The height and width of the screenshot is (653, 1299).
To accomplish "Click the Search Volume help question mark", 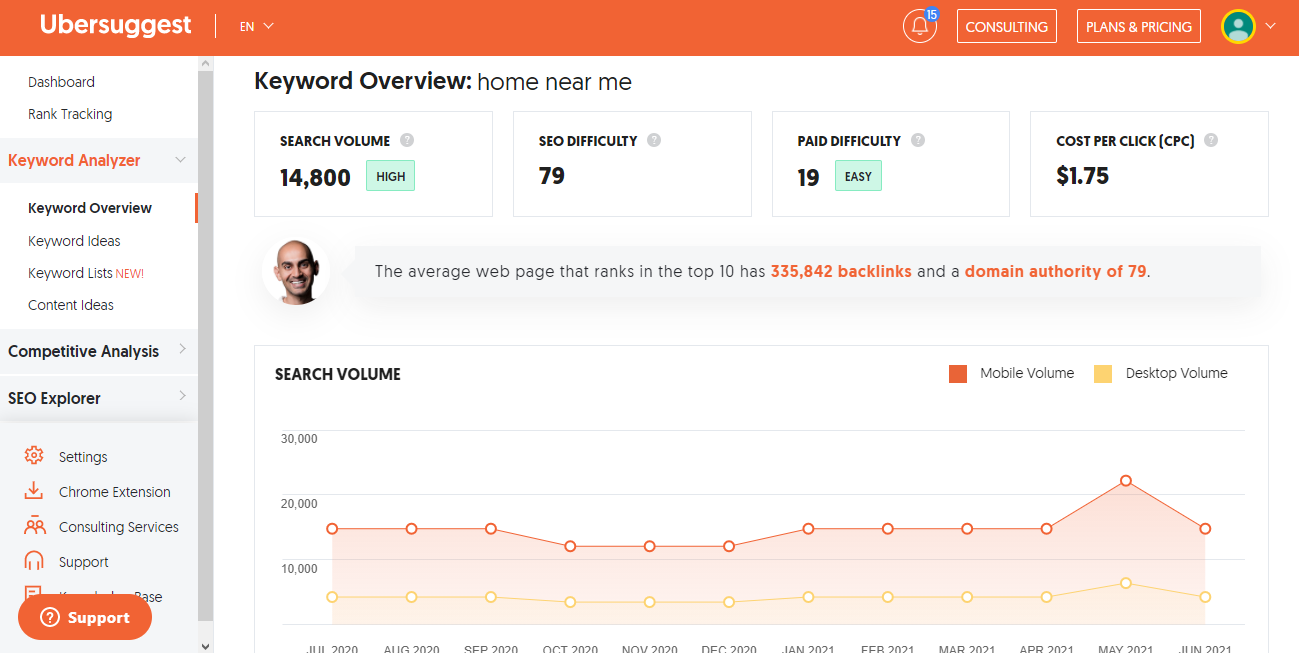I will click(407, 140).
